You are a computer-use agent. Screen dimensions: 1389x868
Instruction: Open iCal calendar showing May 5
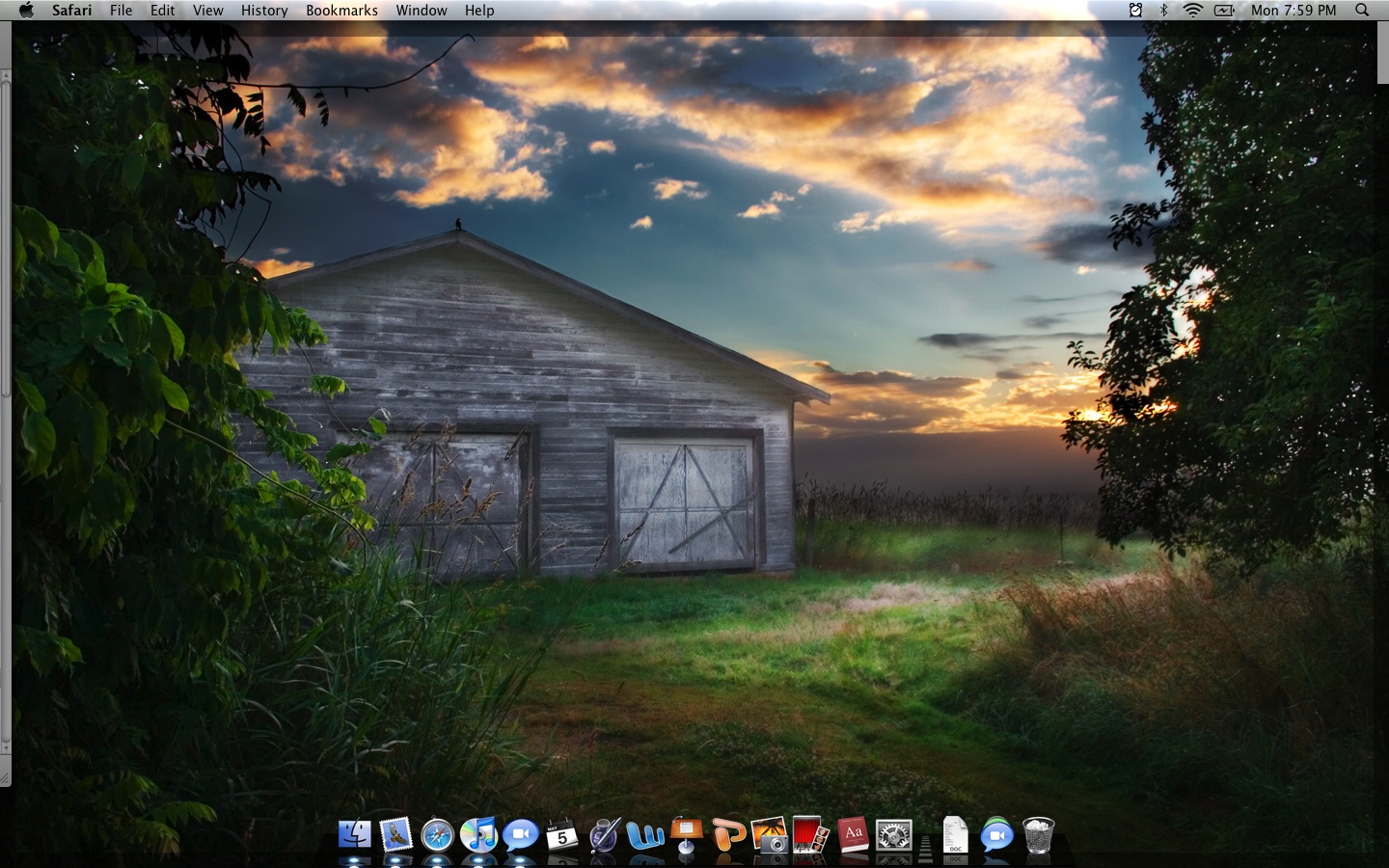pyautogui.click(x=561, y=834)
